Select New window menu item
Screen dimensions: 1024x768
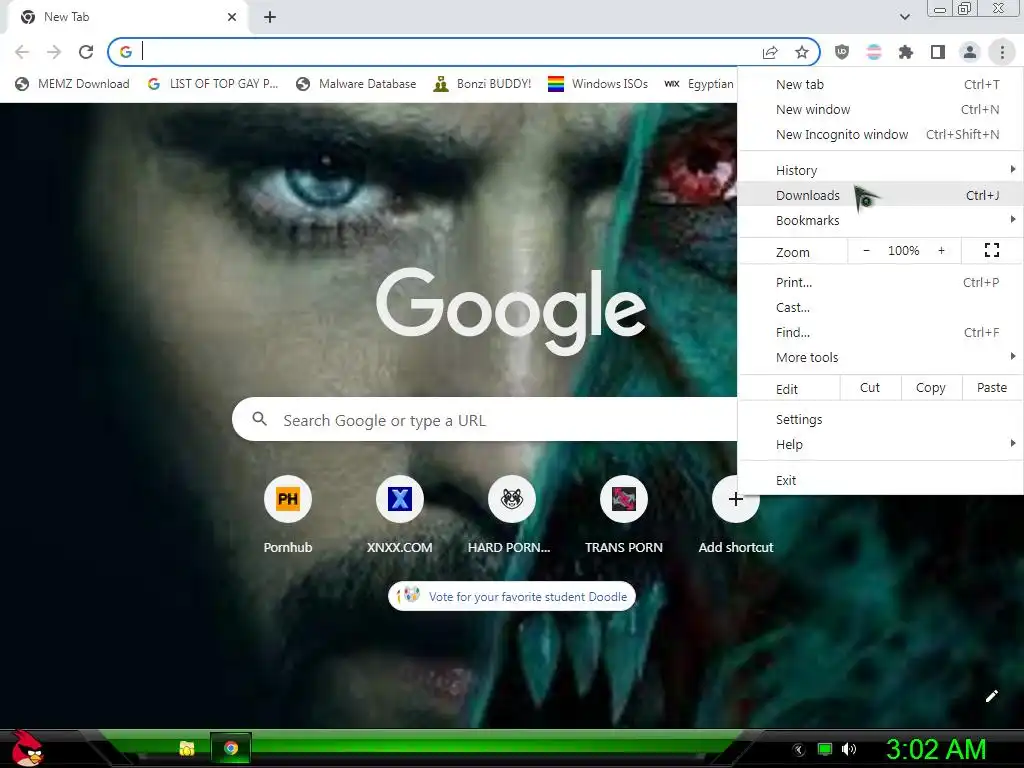point(880,109)
